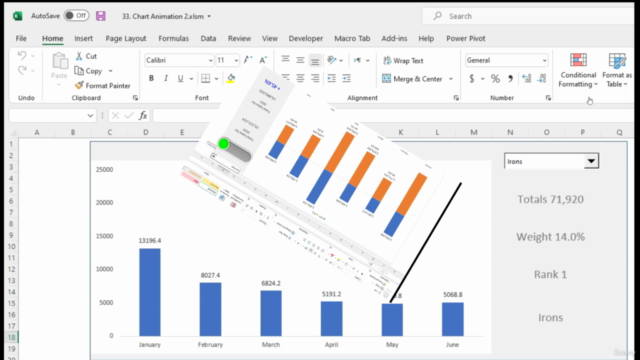Open the Data tab
This screenshot has height=360, width=640.
[208, 38]
